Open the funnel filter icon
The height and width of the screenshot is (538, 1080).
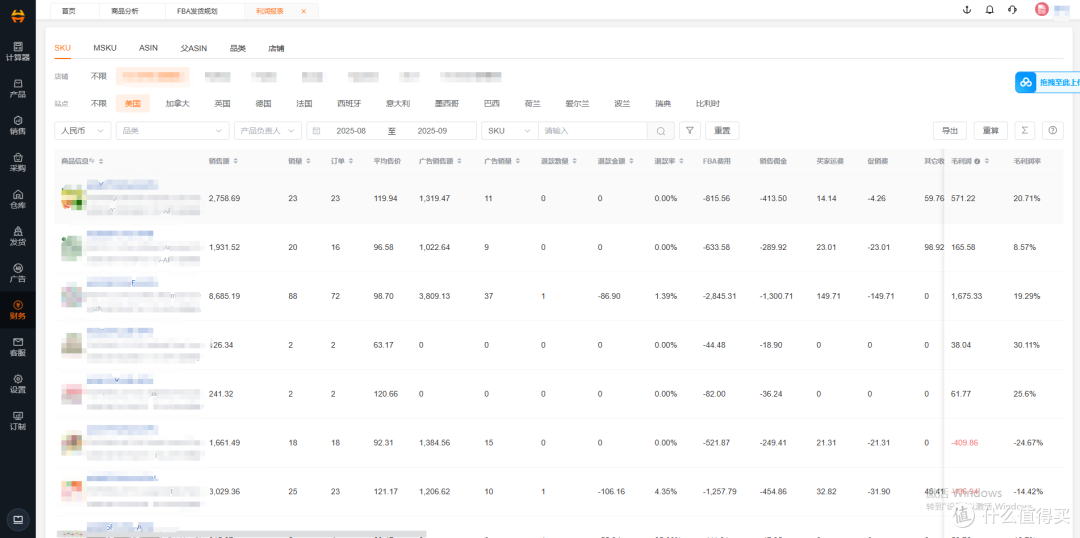tap(689, 131)
